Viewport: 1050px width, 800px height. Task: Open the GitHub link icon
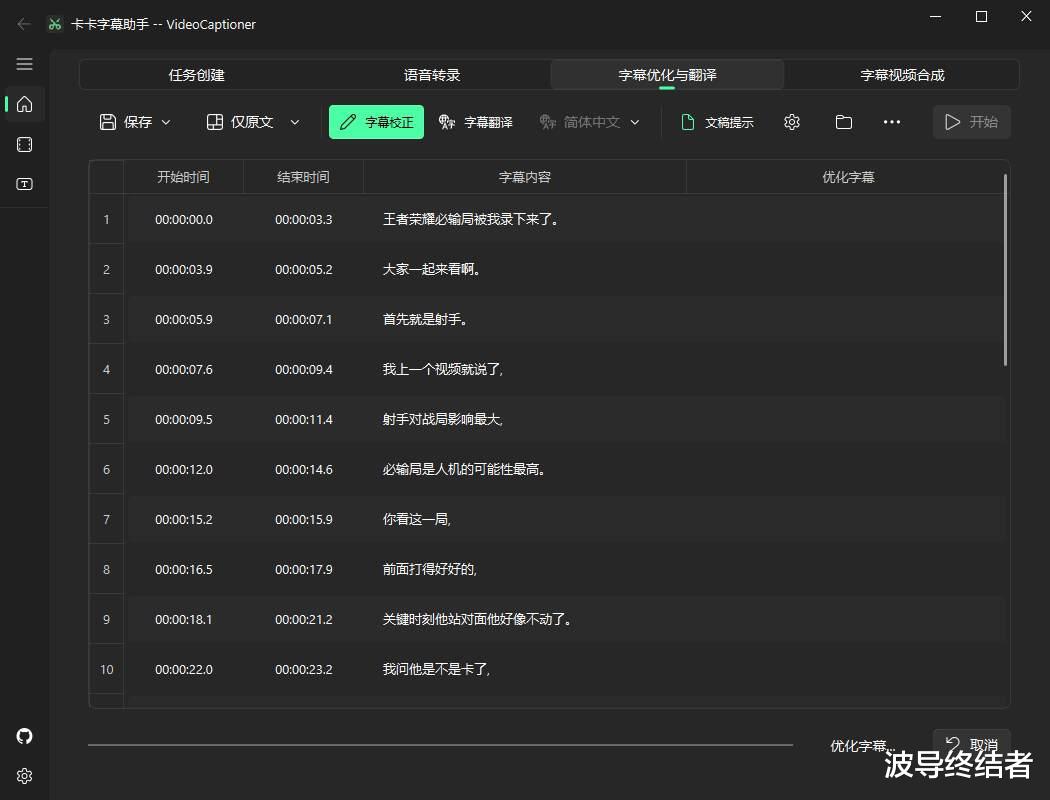[24, 736]
